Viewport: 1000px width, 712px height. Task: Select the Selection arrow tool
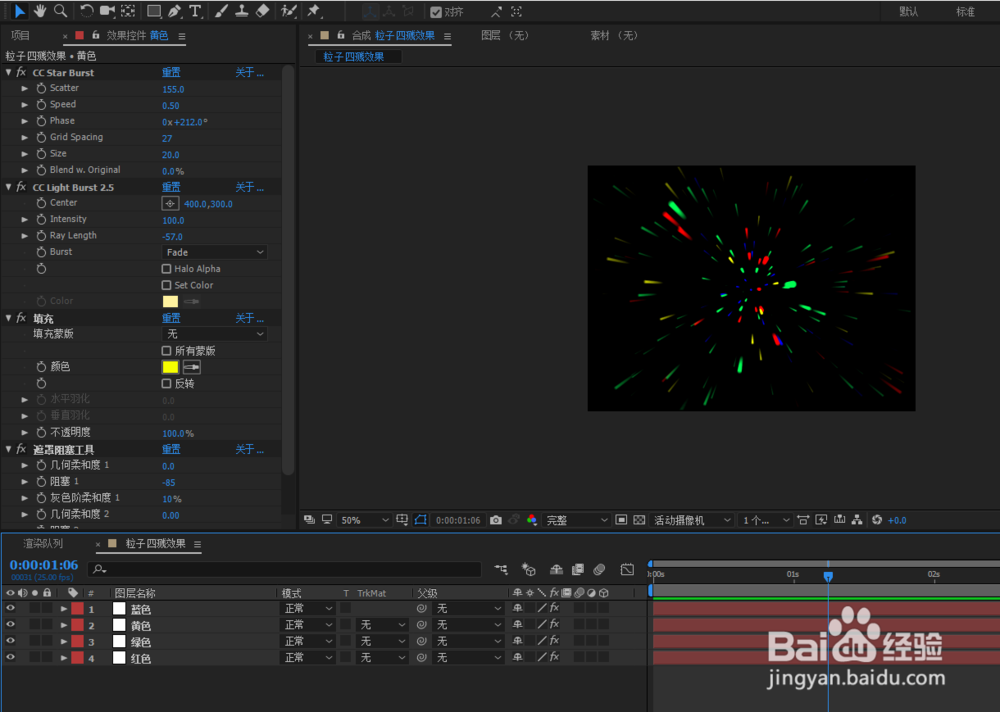coord(20,11)
